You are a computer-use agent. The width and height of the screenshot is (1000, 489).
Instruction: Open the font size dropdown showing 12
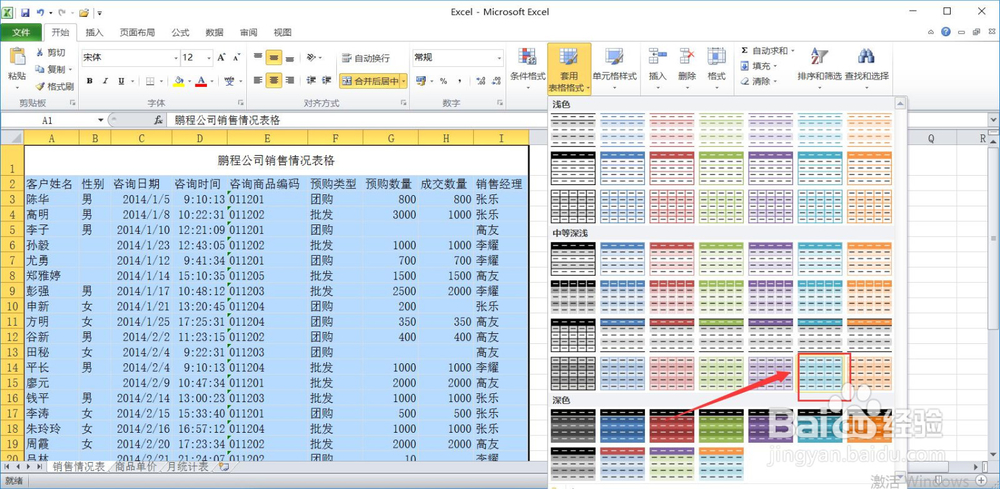209,58
